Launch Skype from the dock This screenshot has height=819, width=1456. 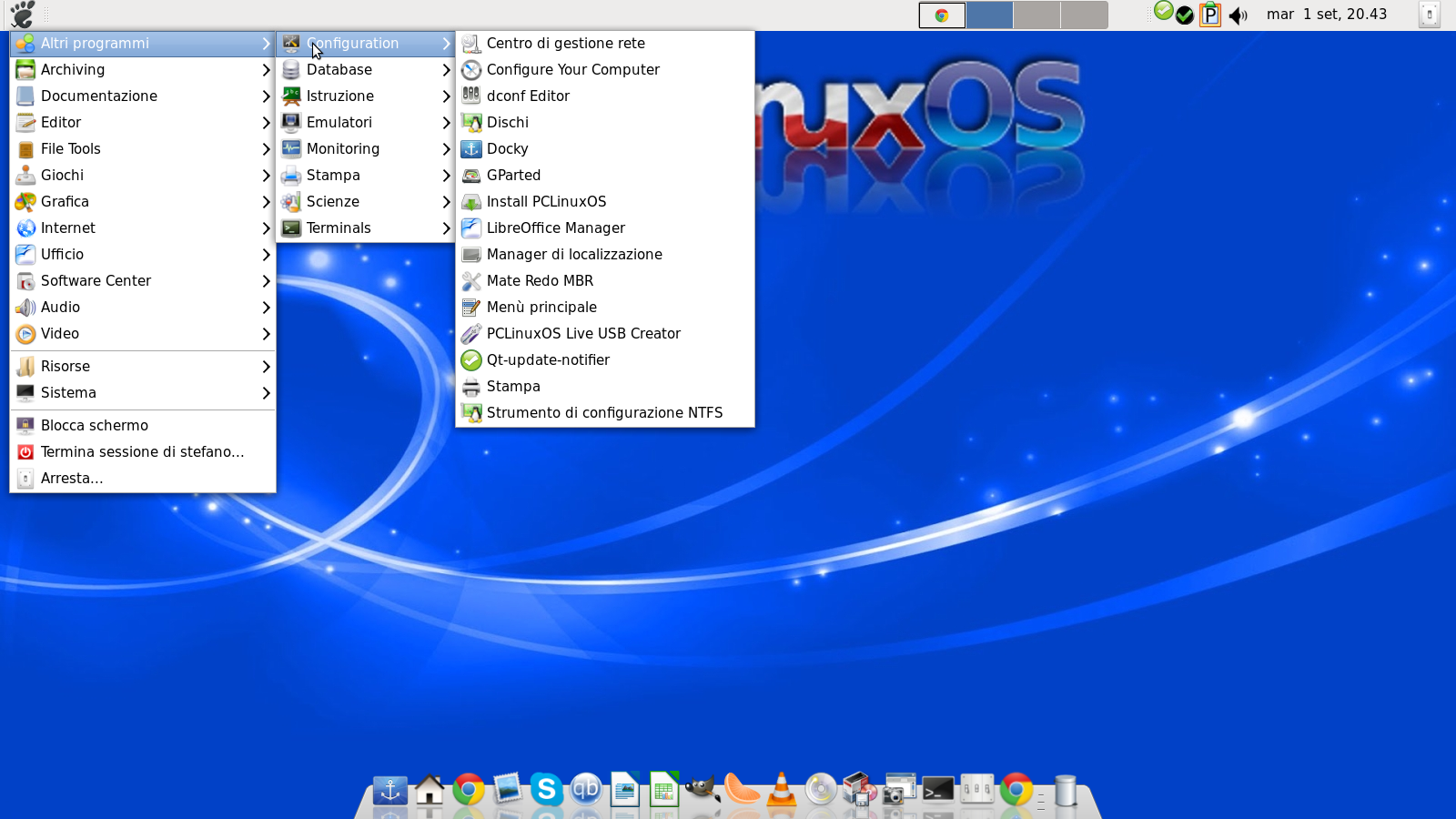click(547, 790)
